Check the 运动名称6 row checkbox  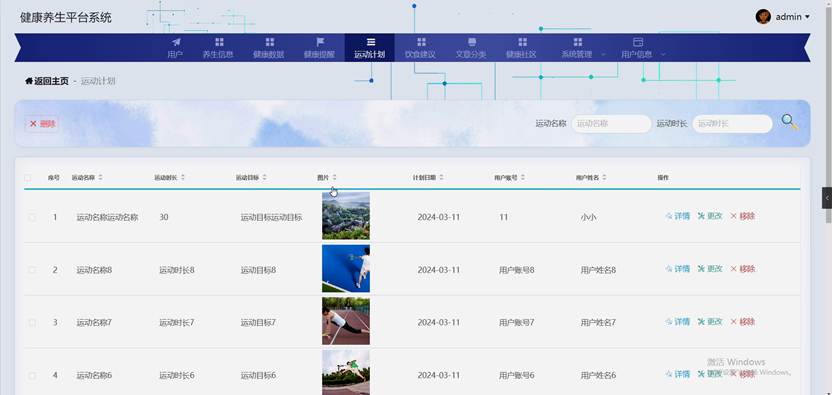(32, 375)
